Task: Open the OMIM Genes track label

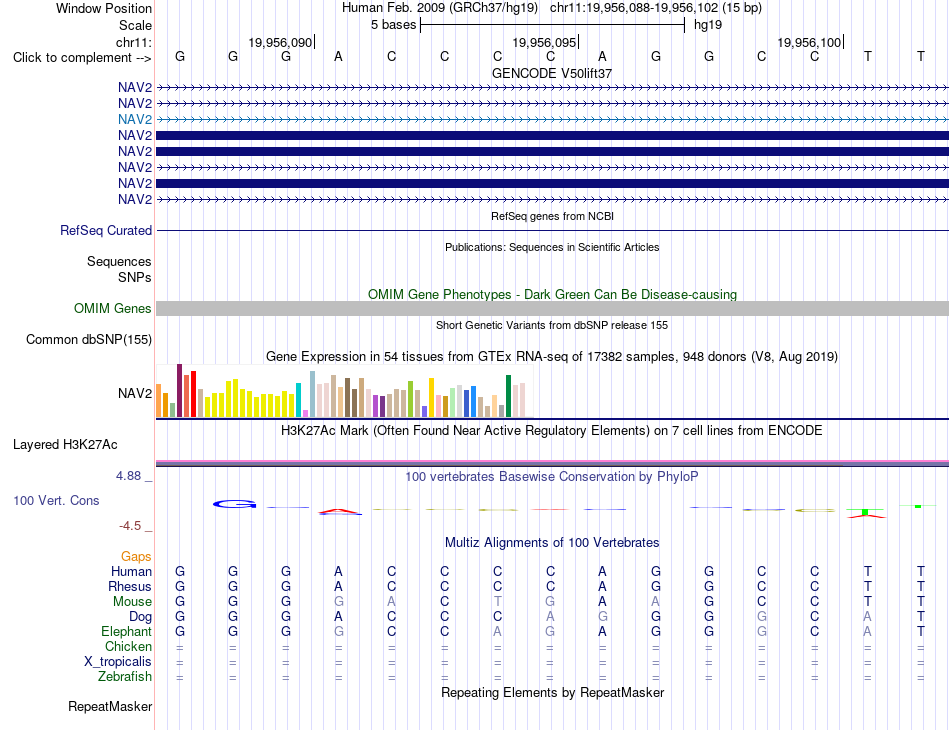Action: pyautogui.click(x=113, y=308)
